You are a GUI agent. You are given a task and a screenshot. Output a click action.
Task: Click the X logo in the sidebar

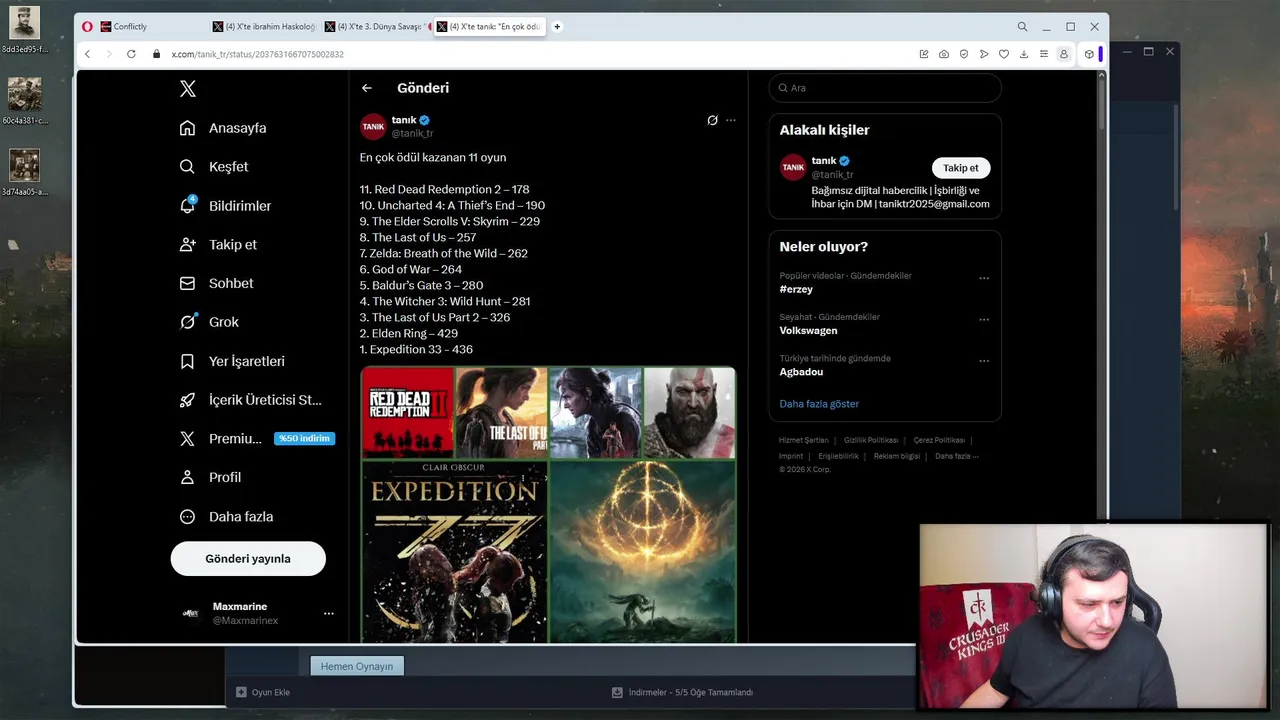pos(187,89)
